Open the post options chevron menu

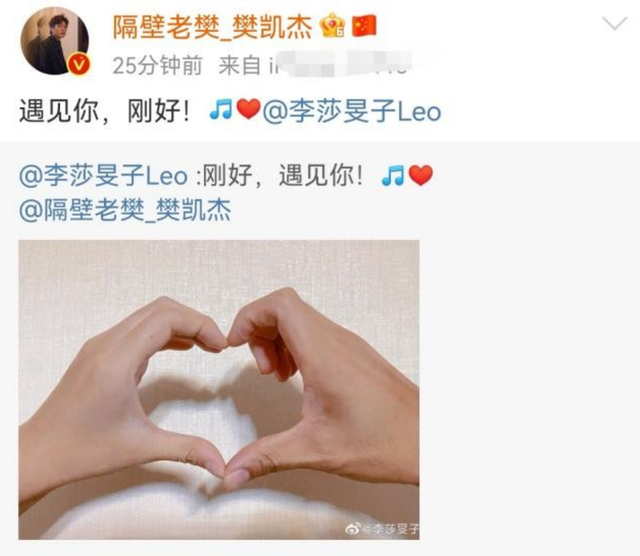pyautogui.click(x=615, y=23)
